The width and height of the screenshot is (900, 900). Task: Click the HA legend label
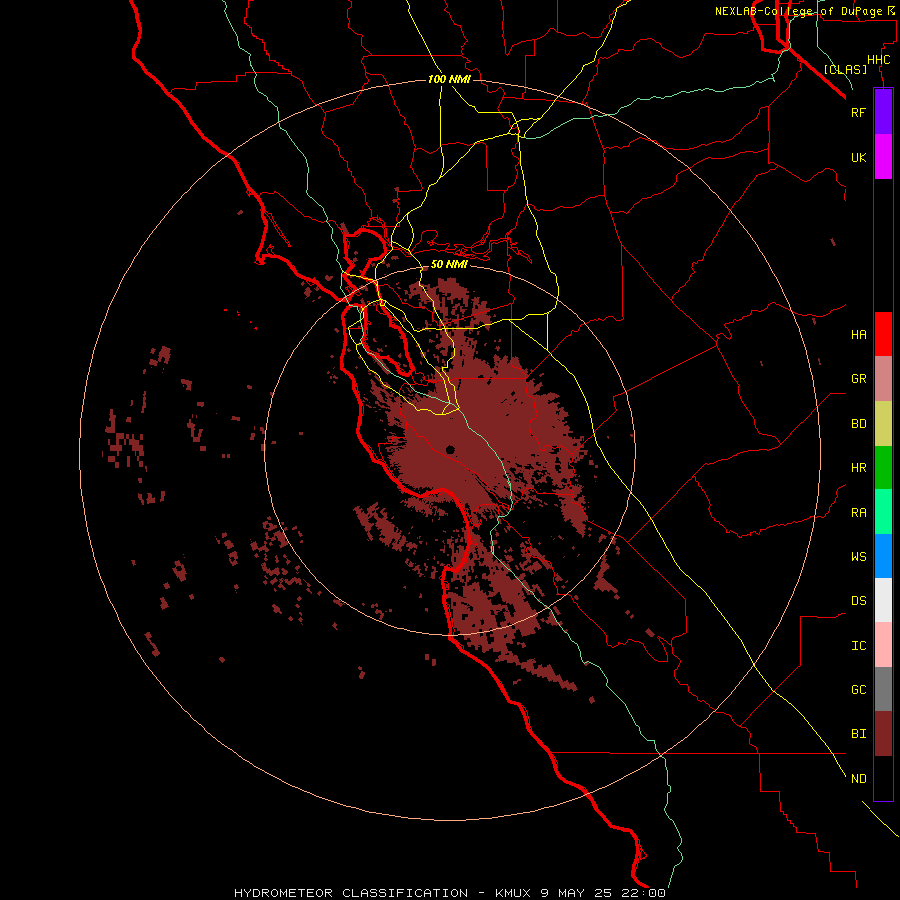(x=858, y=335)
